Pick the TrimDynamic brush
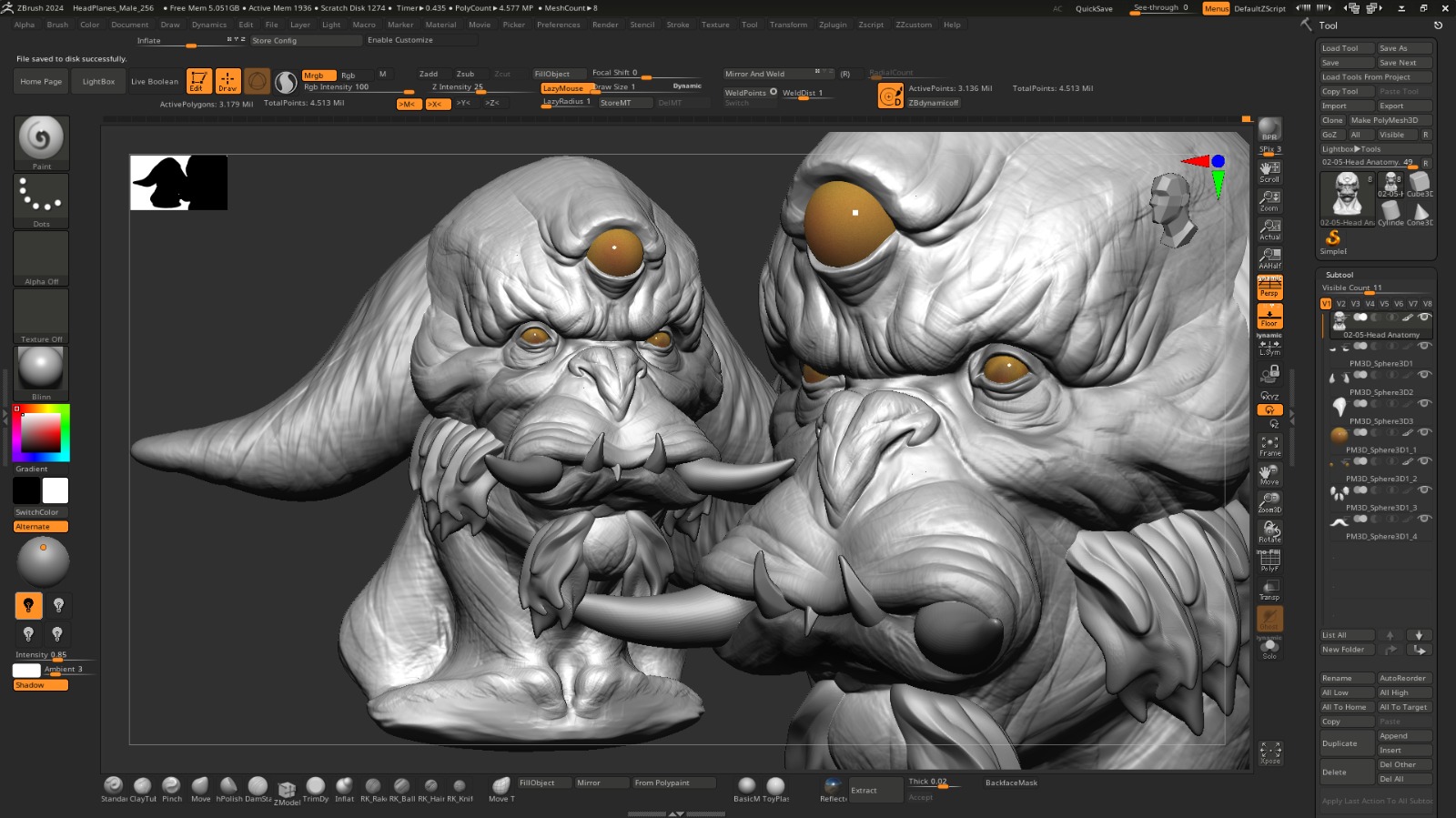 tap(316, 786)
